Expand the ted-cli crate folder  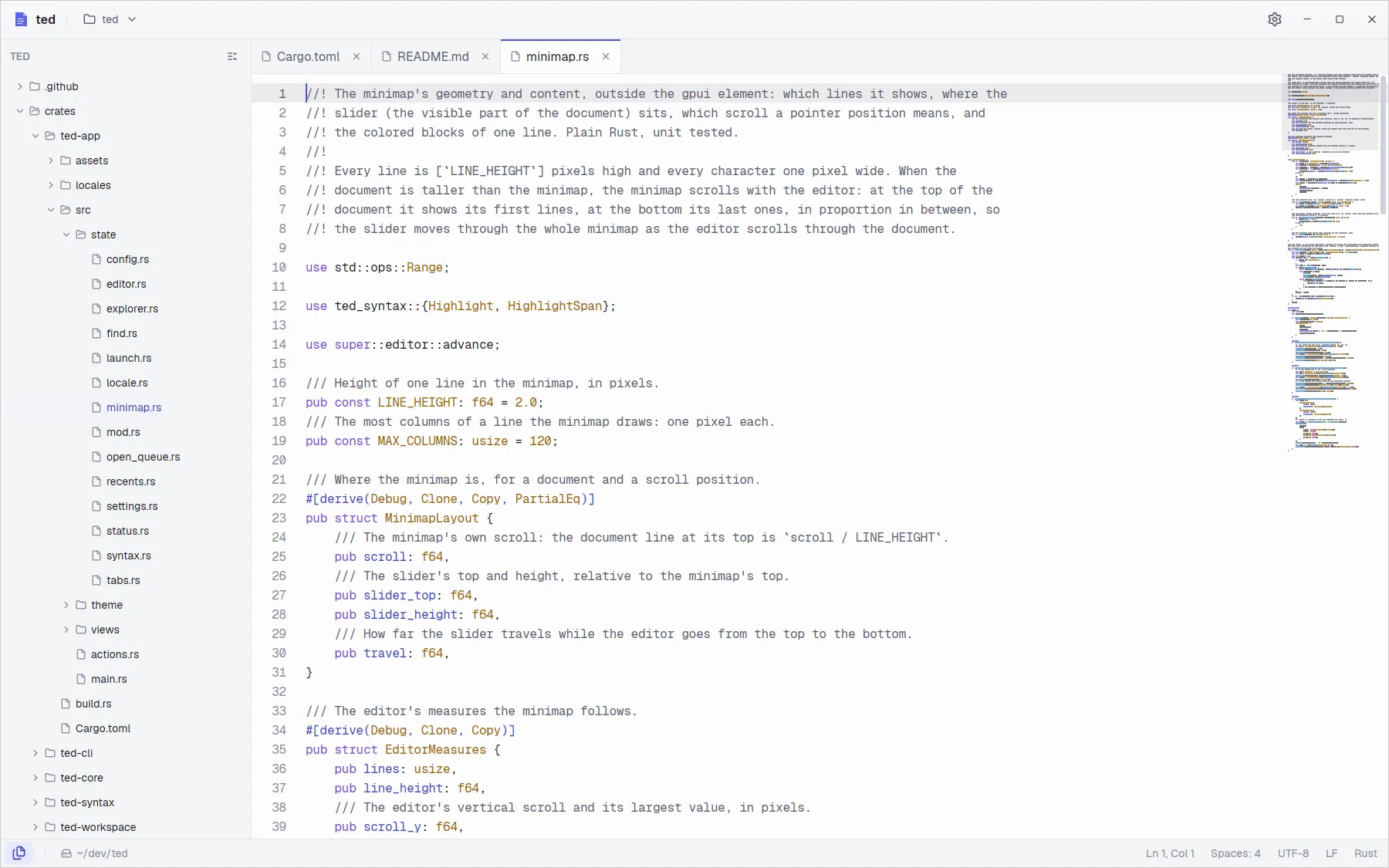coord(126,753)
